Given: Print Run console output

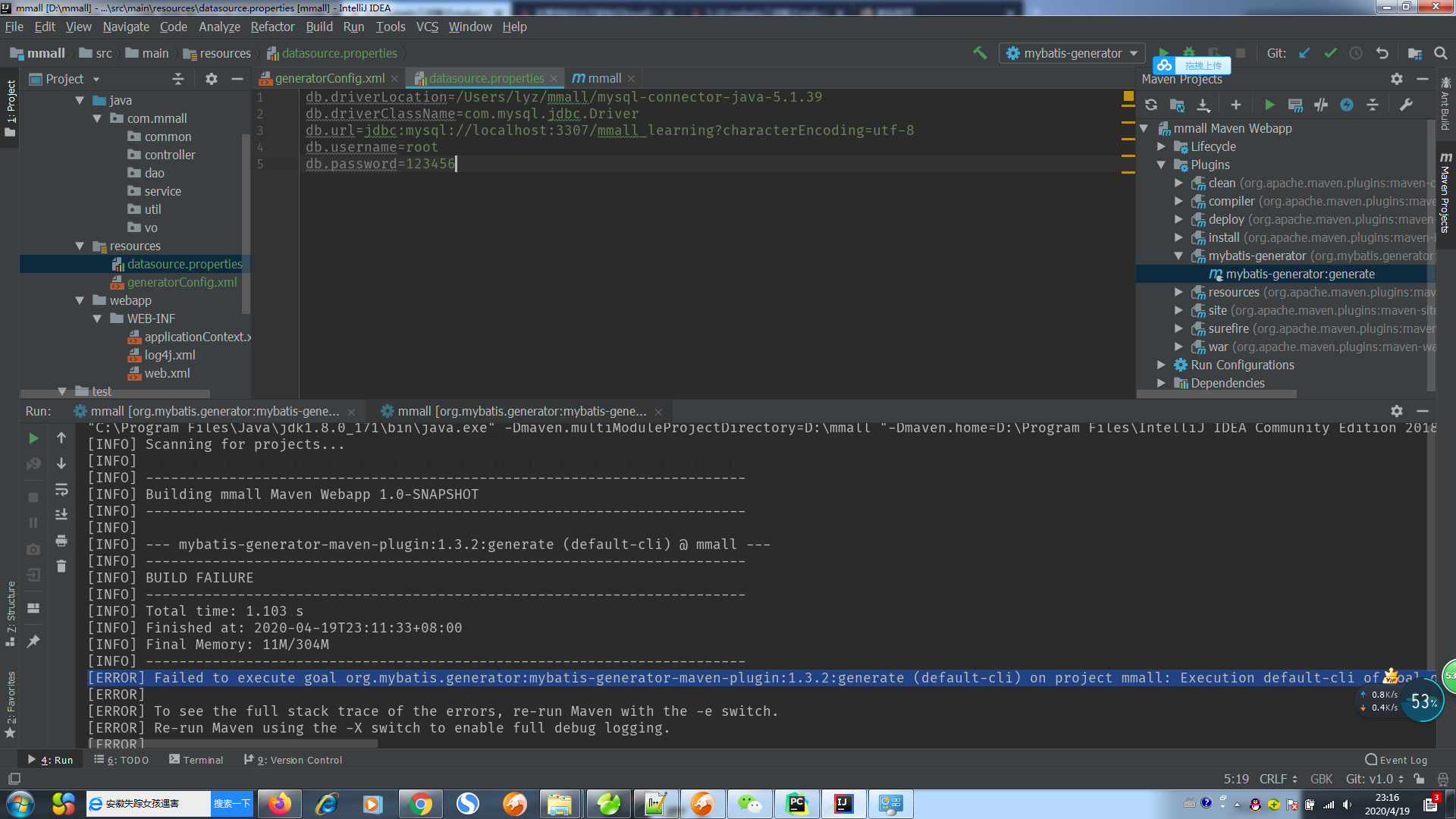Looking at the screenshot, I should click(x=61, y=541).
